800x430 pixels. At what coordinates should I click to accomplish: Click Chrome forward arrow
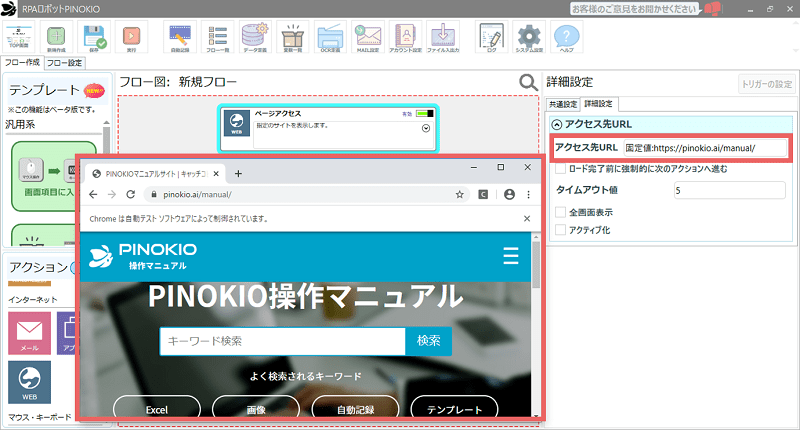[112, 194]
